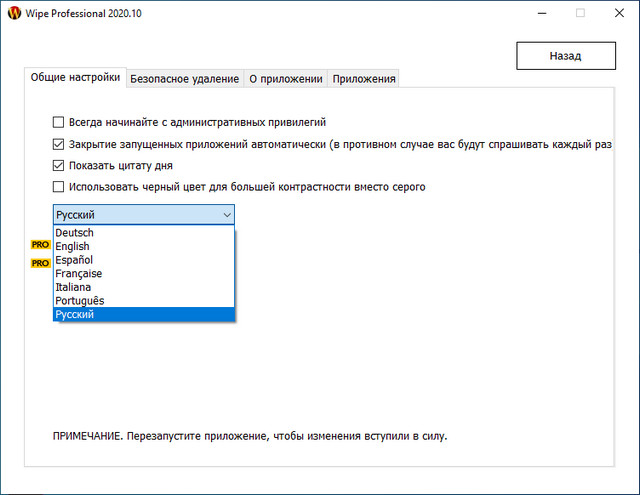This screenshot has height=495, width=640.
Task: Select Português language option
Action: pos(80,301)
